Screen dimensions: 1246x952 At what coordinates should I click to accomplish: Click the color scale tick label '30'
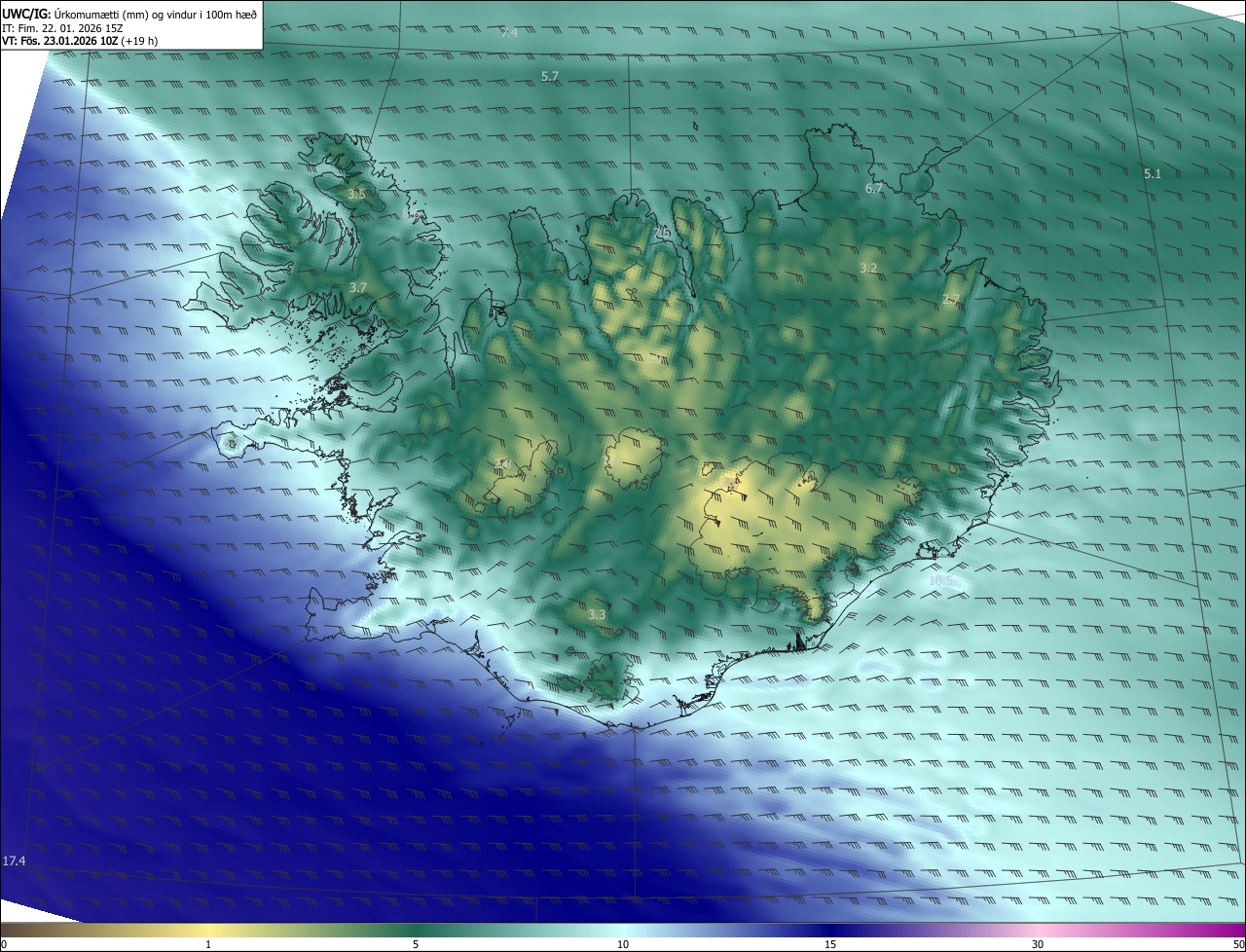tap(1038, 944)
